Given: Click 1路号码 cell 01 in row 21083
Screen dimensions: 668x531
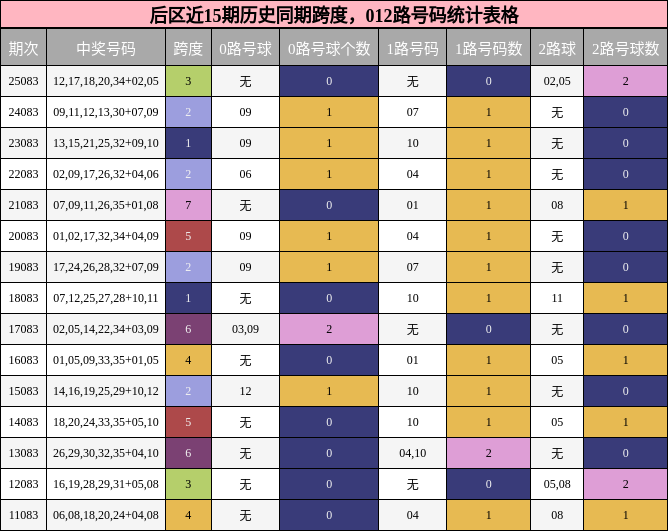Looking at the screenshot, I should point(412,205).
